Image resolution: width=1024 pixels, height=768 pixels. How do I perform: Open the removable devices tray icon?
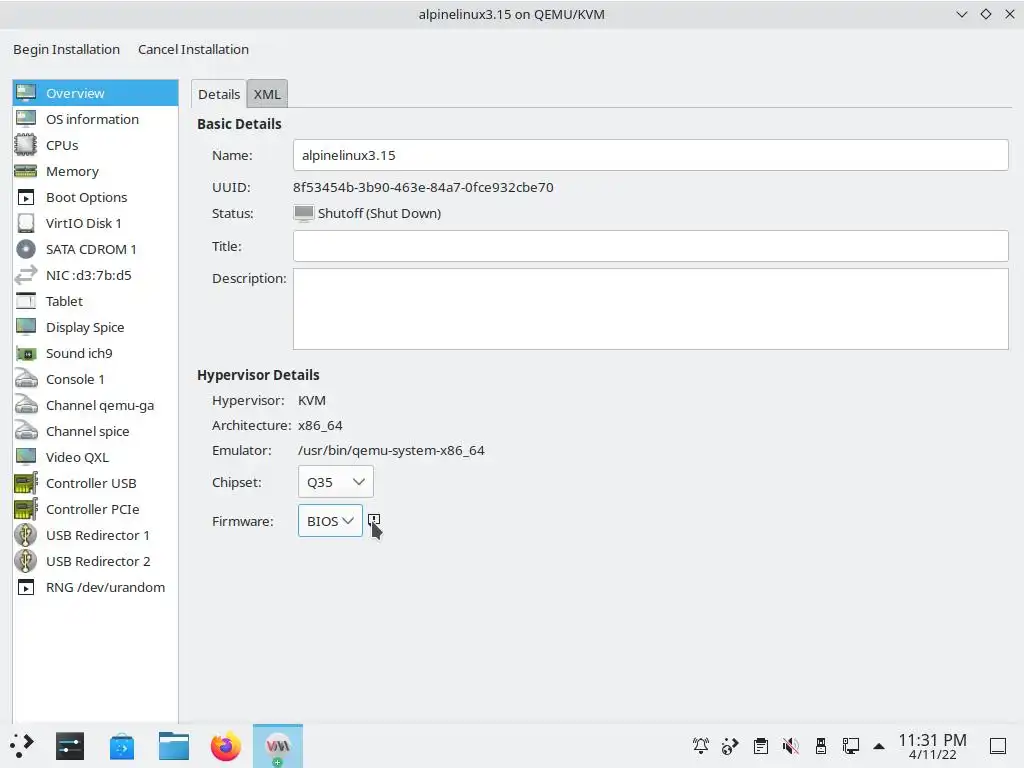pos(821,746)
